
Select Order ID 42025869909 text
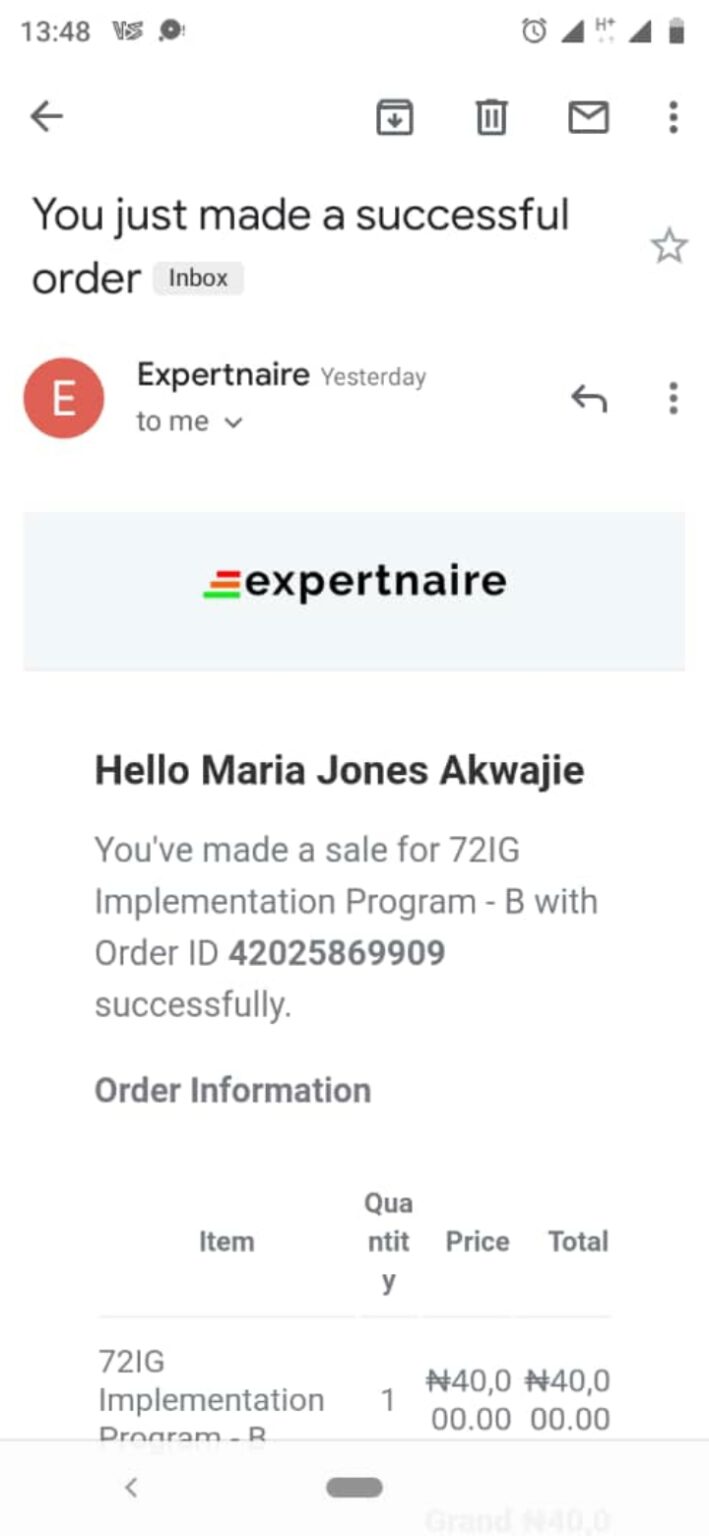point(336,953)
